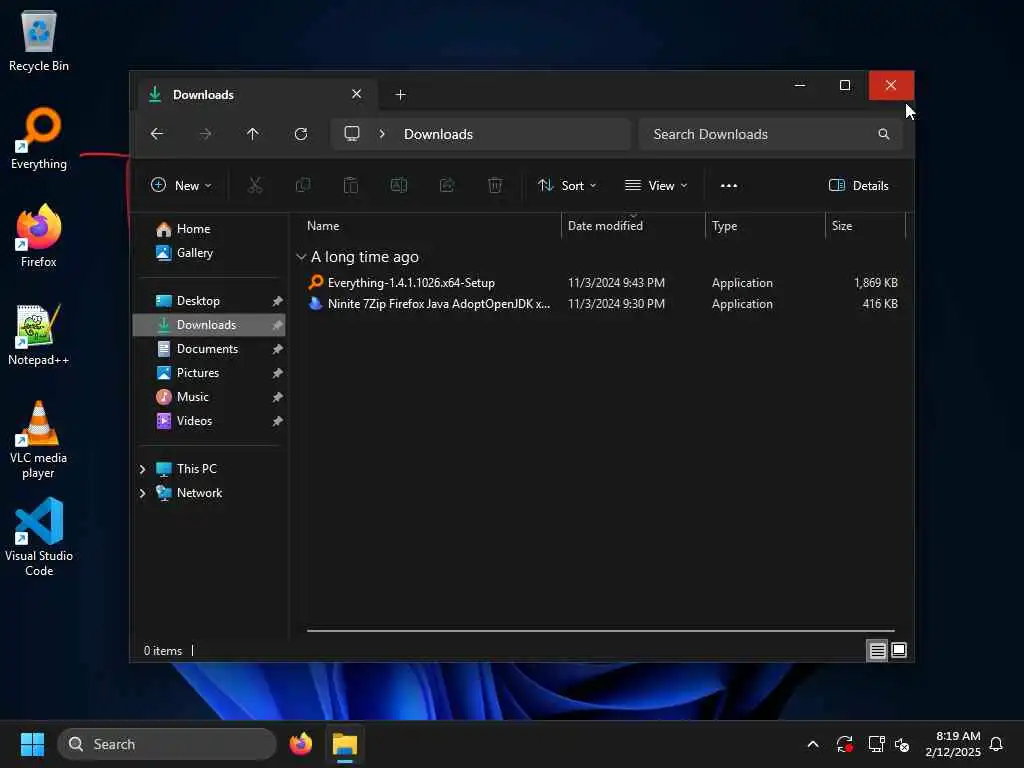Open Firefox from the taskbar
Viewport: 1024px width, 768px height.
301,744
